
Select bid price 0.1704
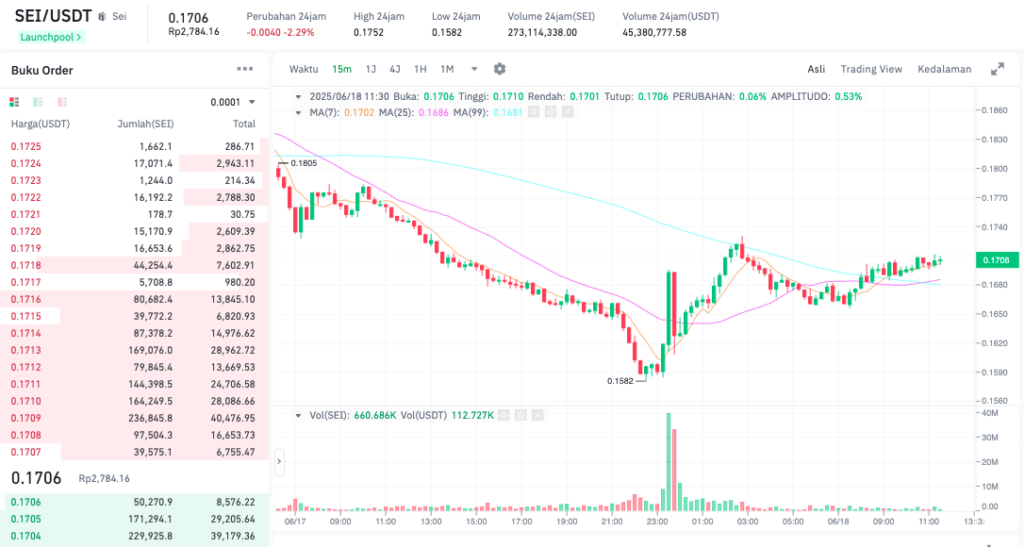(x=26, y=536)
